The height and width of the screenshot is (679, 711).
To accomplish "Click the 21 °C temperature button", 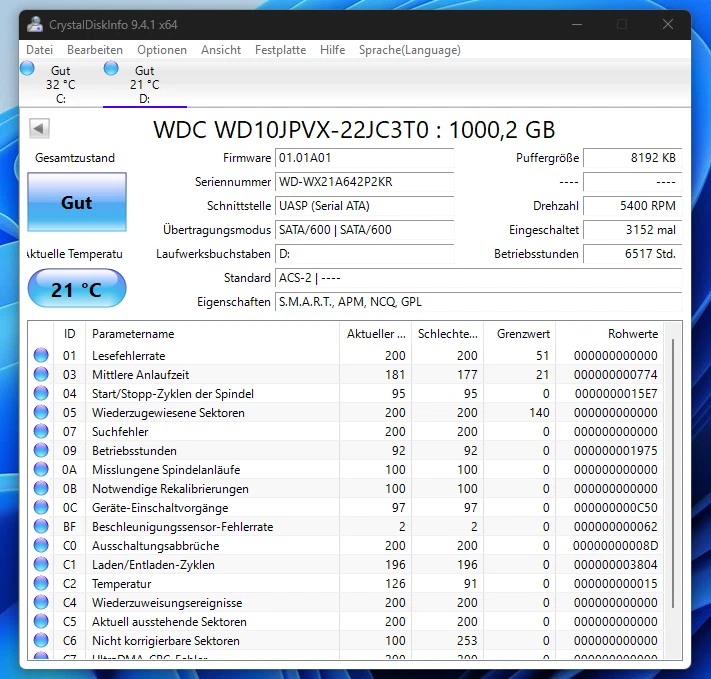I will [x=77, y=289].
